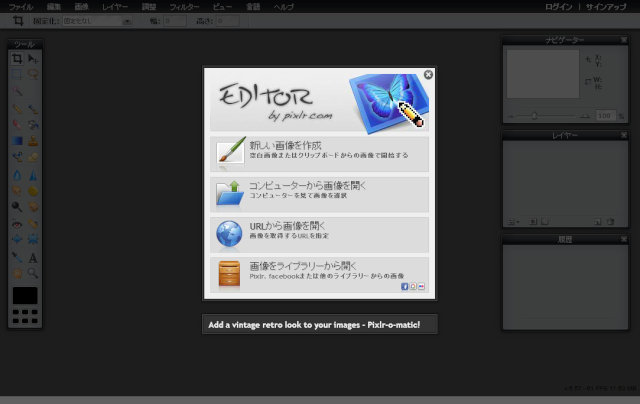This screenshot has height=404, width=640.
Task: Choose 新しい画像を作成 option
Action: coord(320,154)
